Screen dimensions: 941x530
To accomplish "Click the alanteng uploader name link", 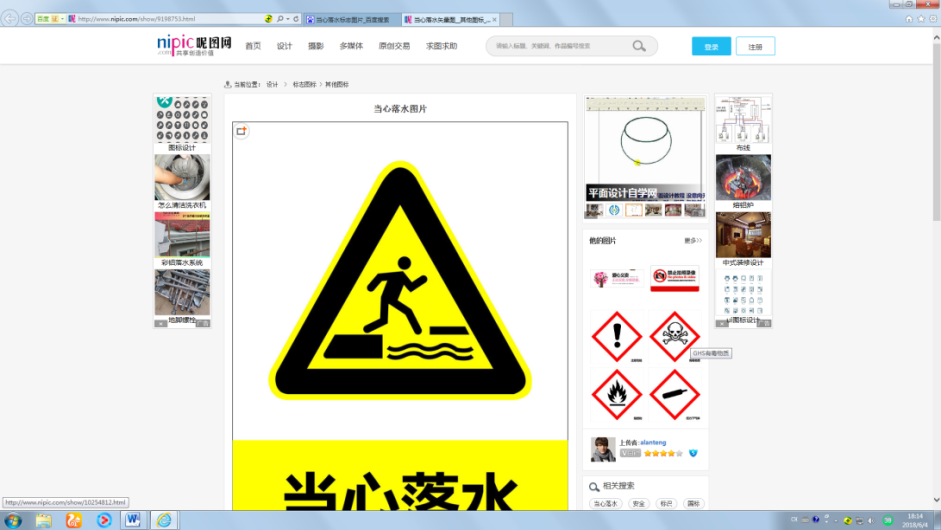I will (653, 441).
